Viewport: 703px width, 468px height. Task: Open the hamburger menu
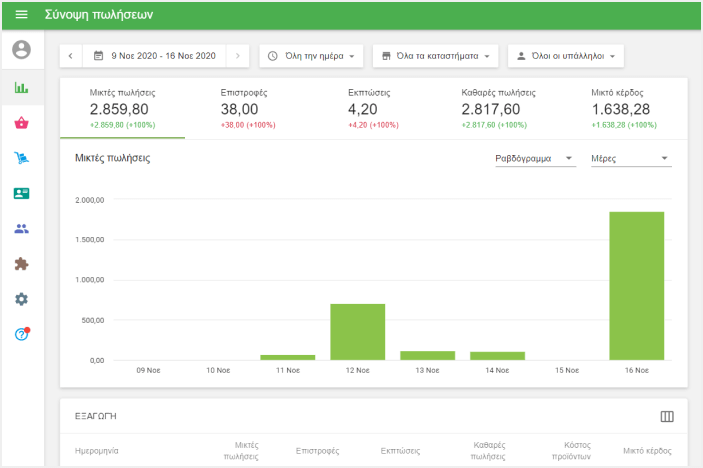(21, 15)
